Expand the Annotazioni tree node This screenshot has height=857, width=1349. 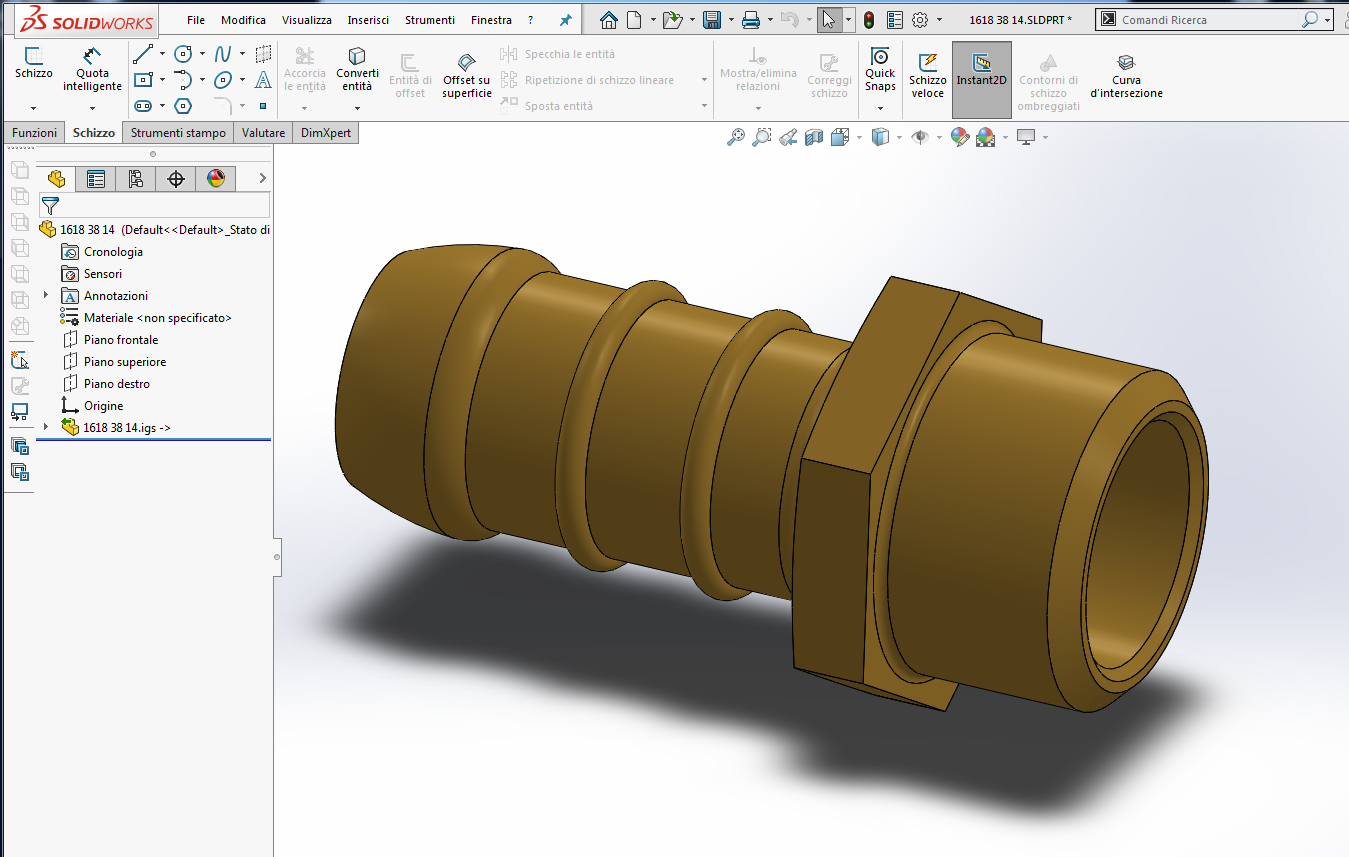point(45,295)
